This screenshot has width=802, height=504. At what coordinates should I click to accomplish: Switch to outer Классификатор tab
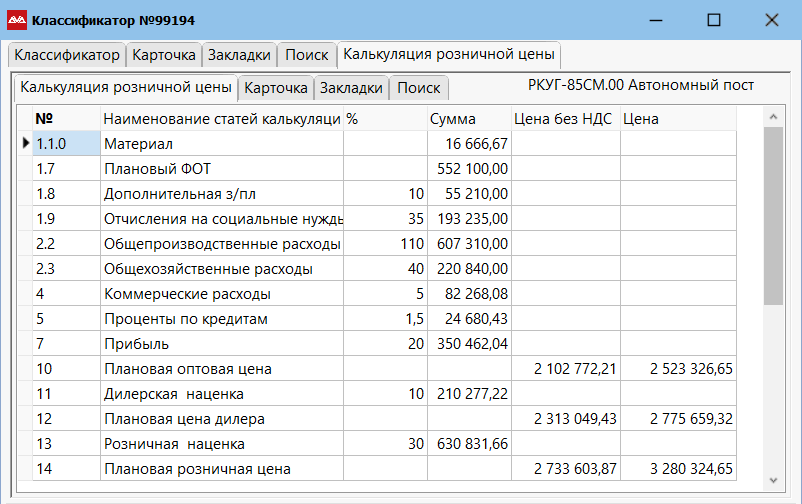click(x=67, y=55)
